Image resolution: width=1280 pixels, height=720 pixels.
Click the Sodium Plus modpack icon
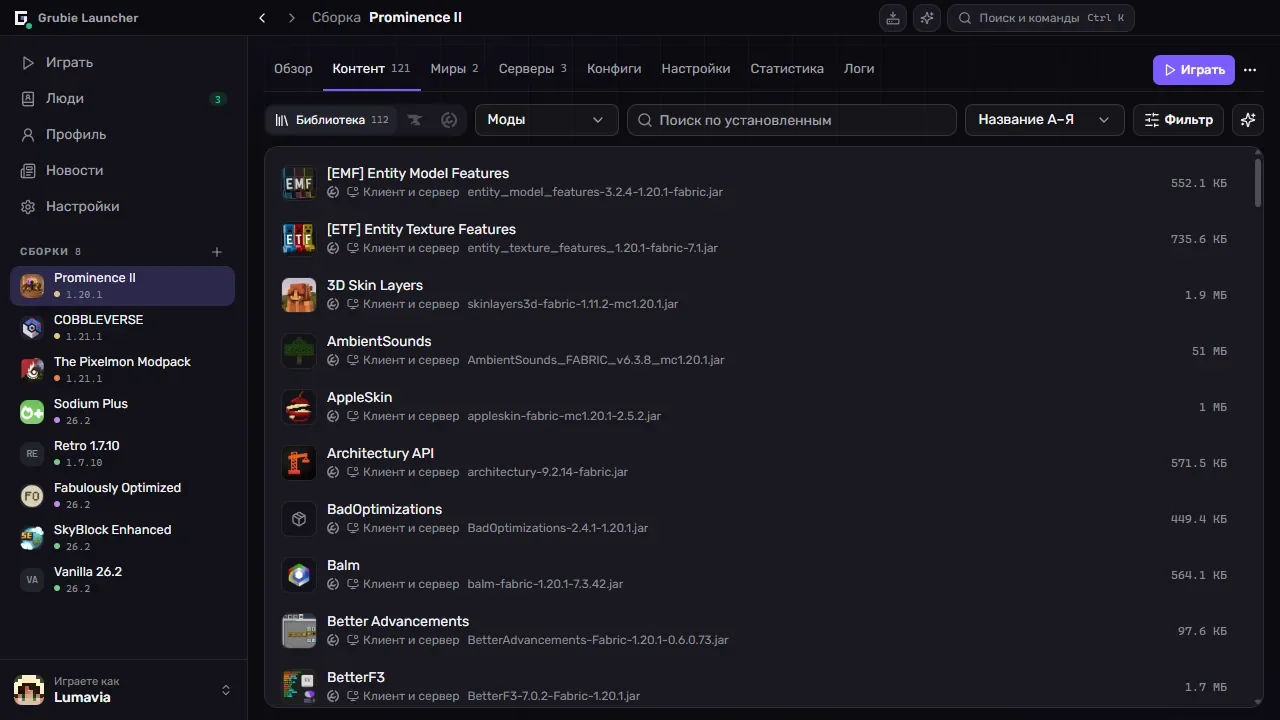[x=32, y=412]
